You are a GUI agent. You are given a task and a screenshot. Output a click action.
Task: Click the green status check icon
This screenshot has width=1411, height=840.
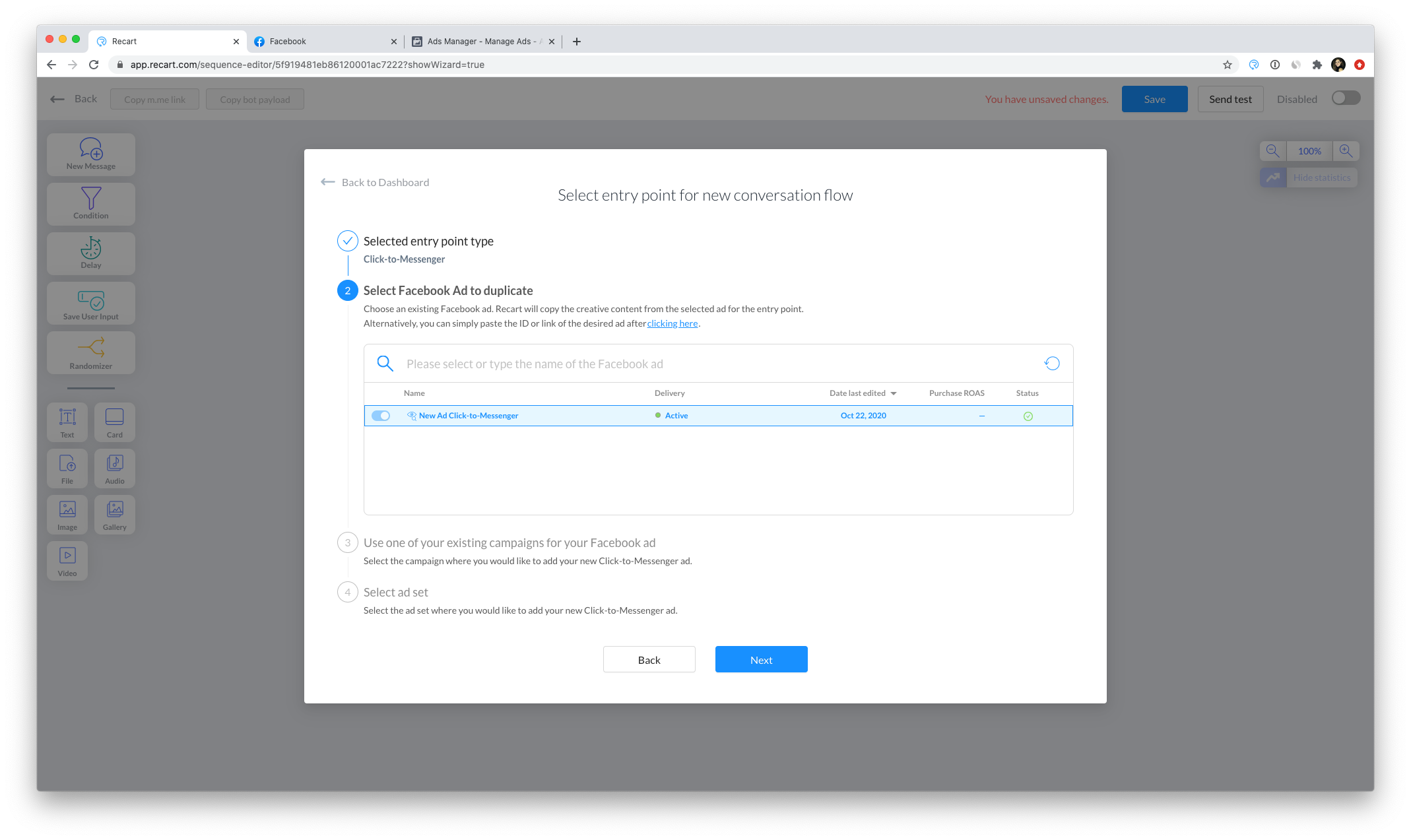(1028, 416)
